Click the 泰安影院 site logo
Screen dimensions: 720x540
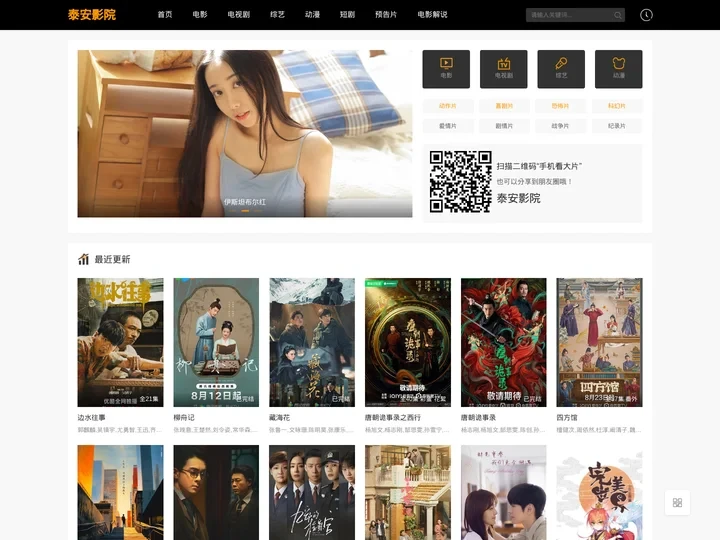click(x=92, y=15)
